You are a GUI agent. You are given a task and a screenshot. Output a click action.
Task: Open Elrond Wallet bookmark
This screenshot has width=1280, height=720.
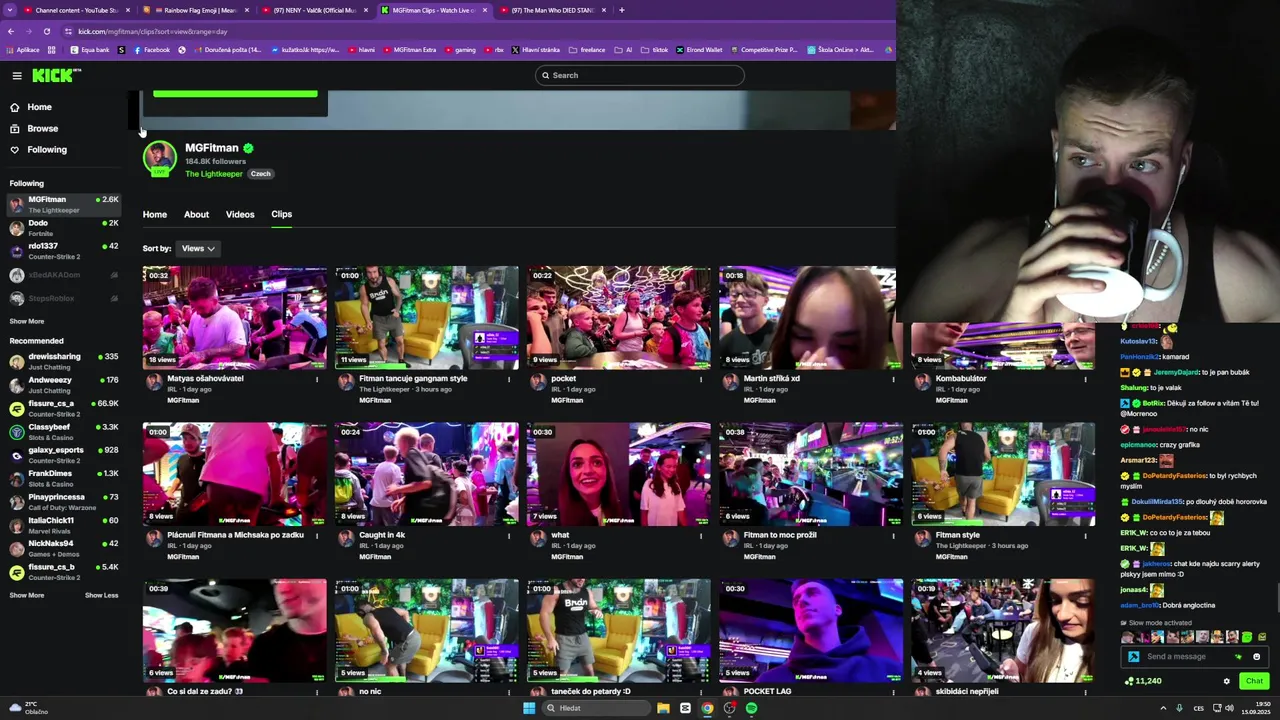(699, 49)
